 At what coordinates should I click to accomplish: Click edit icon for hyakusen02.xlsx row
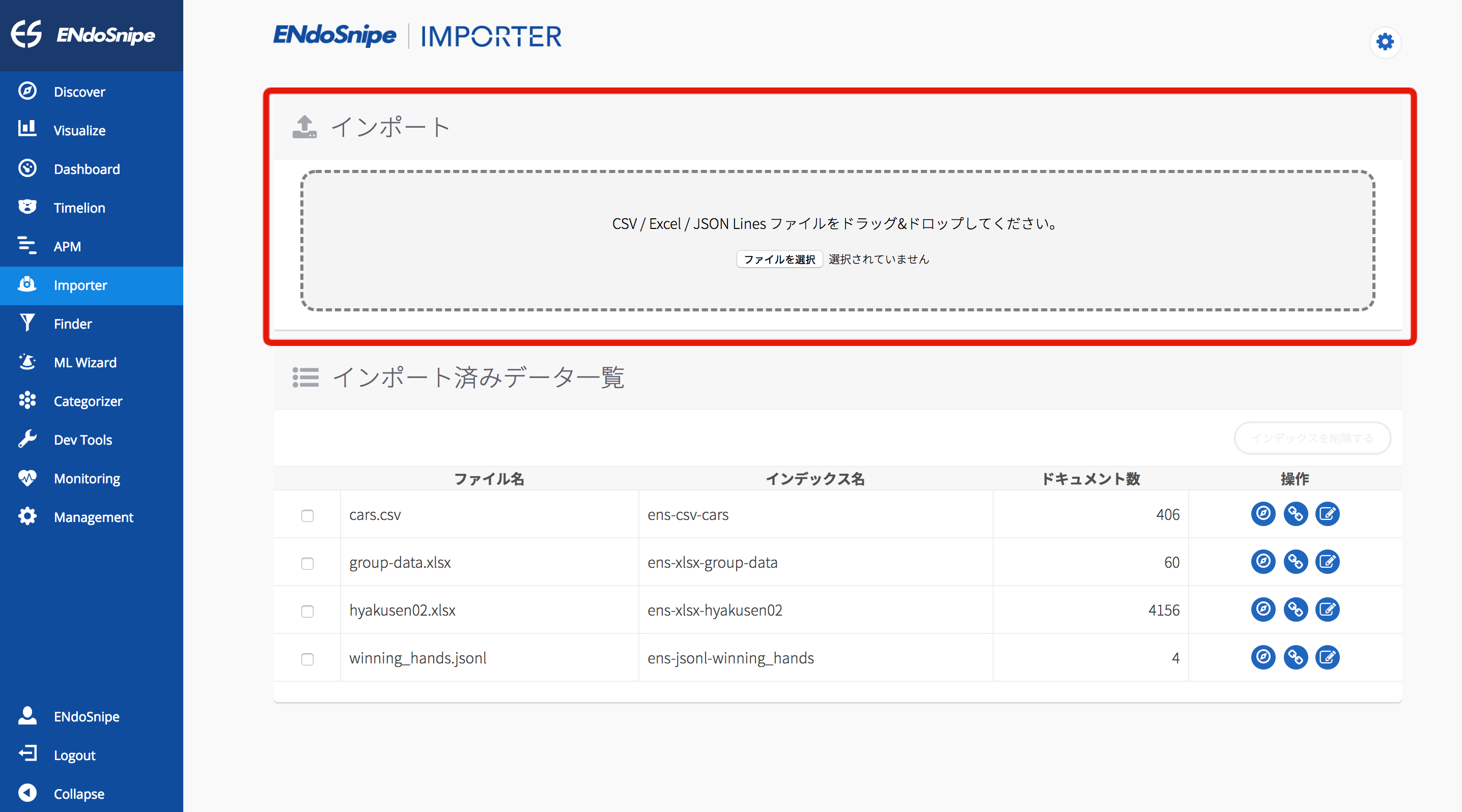click(x=1327, y=609)
